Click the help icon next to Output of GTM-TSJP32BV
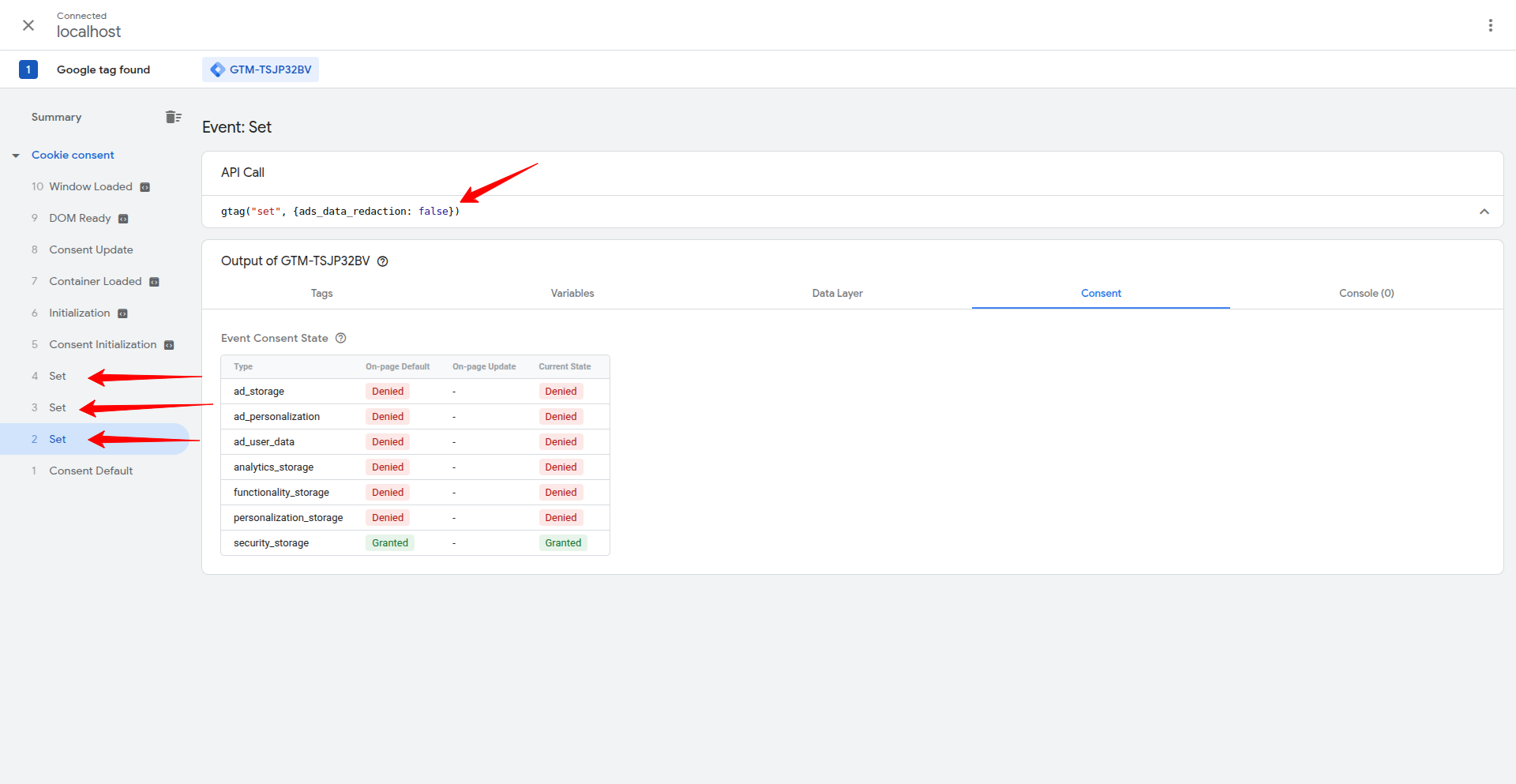This screenshot has height=784, width=1516. (383, 261)
